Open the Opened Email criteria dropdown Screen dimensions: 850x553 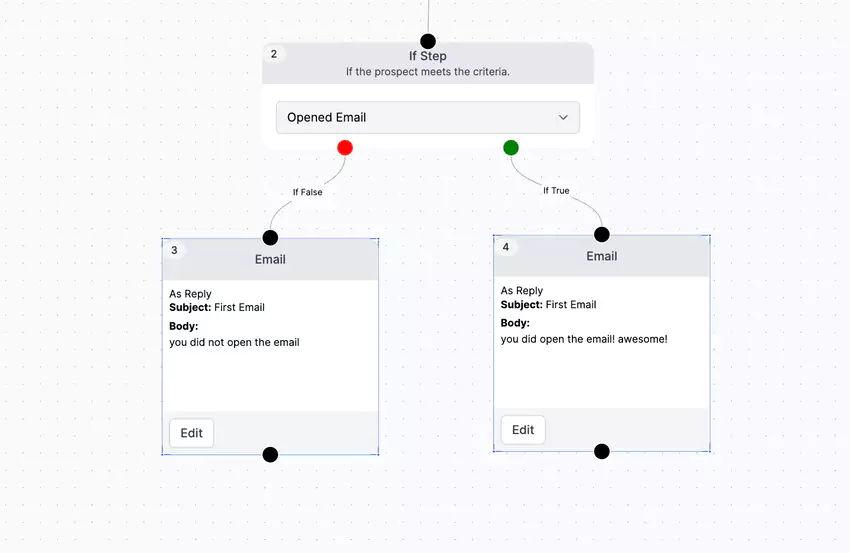tap(428, 118)
